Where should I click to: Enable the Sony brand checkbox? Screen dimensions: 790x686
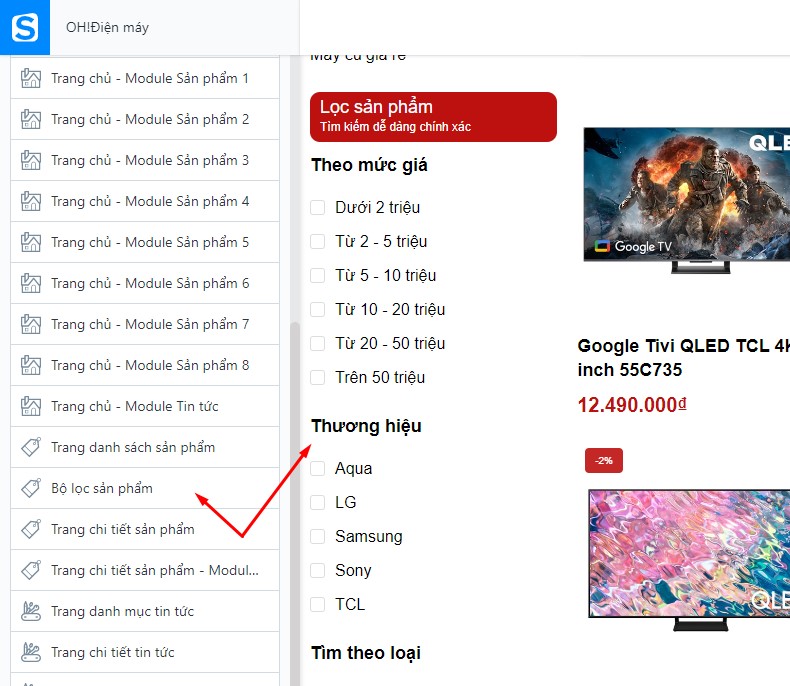click(317, 570)
